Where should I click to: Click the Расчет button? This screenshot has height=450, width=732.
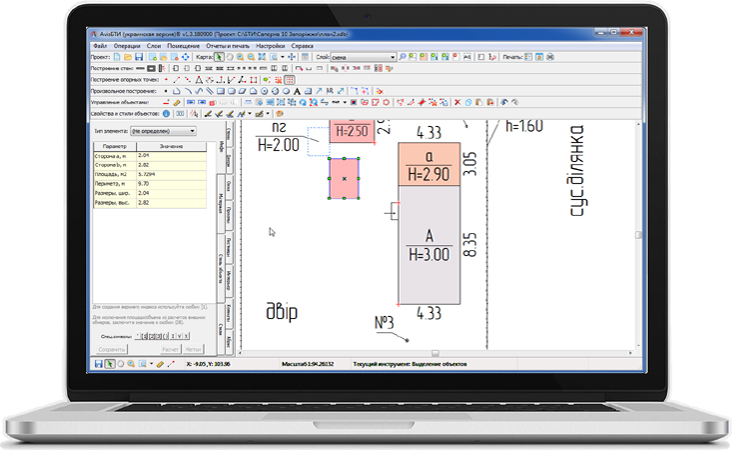click(x=170, y=350)
